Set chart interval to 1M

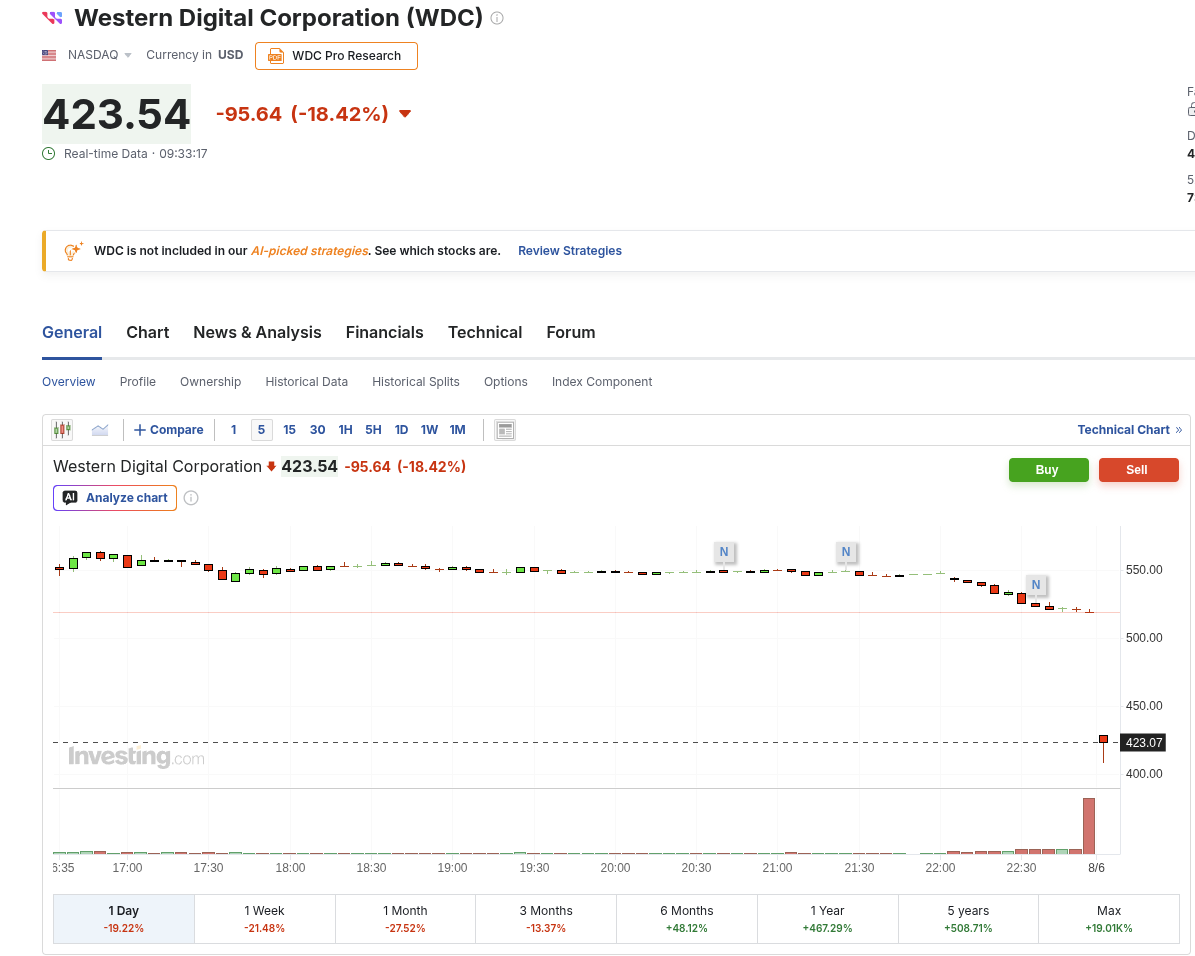click(457, 430)
